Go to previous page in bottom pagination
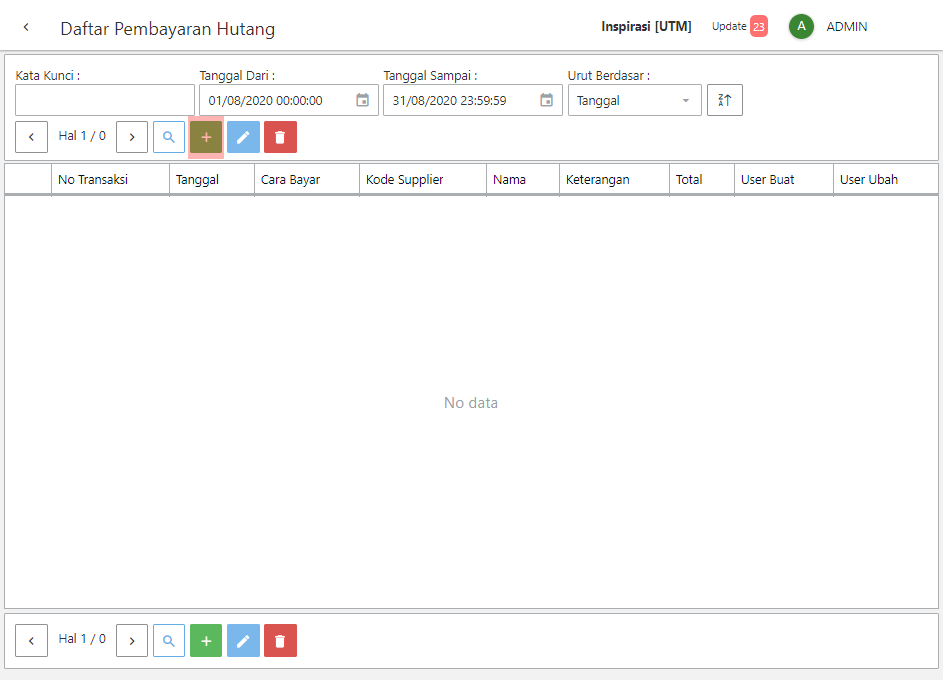 pos(31,641)
